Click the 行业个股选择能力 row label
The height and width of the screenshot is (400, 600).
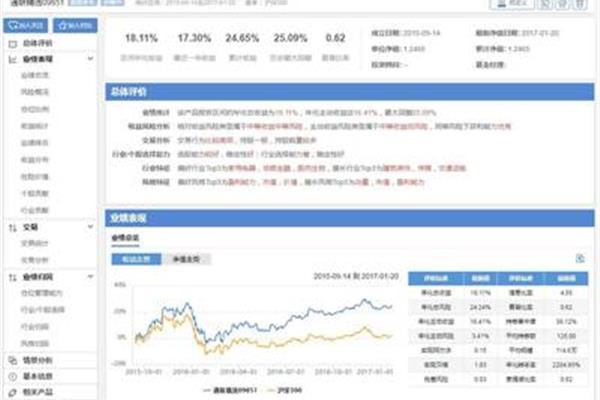(x=141, y=154)
